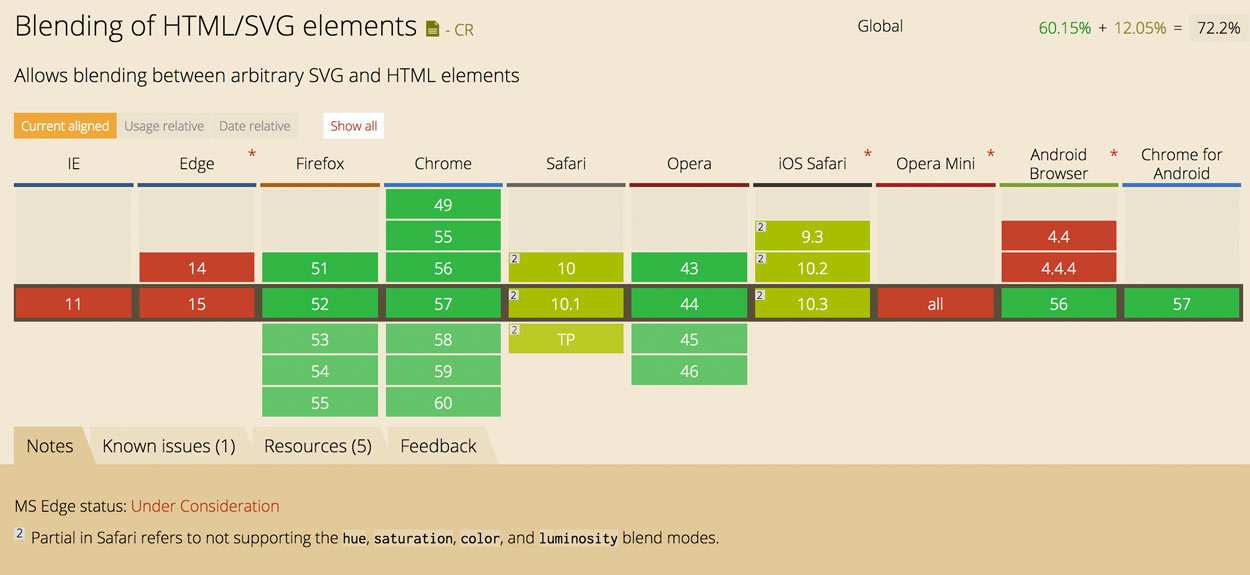The image size is (1250, 575).
Task: Click the Firefox column header
Action: pos(320,164)
